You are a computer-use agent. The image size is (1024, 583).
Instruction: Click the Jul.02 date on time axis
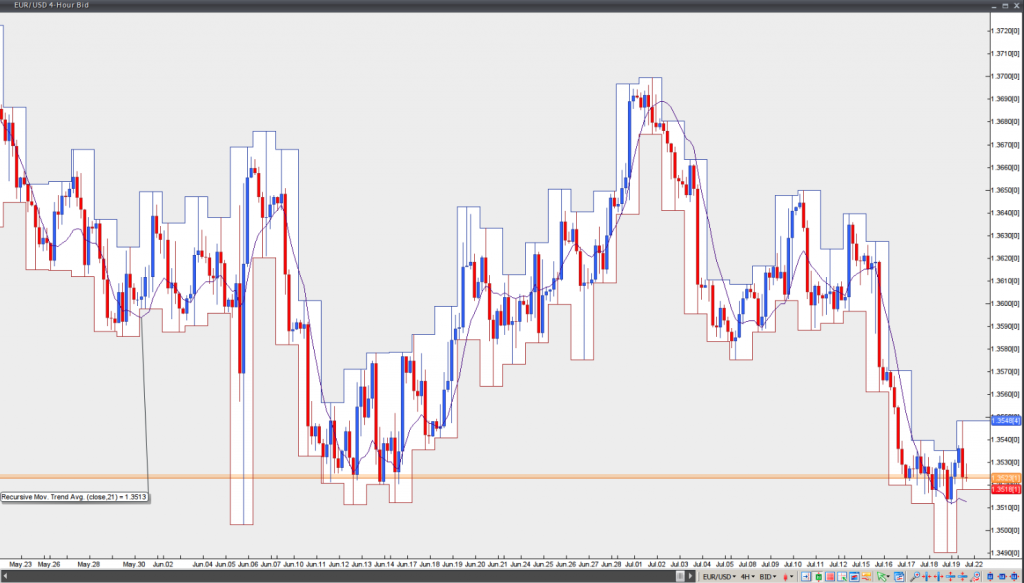click(654, 564)
